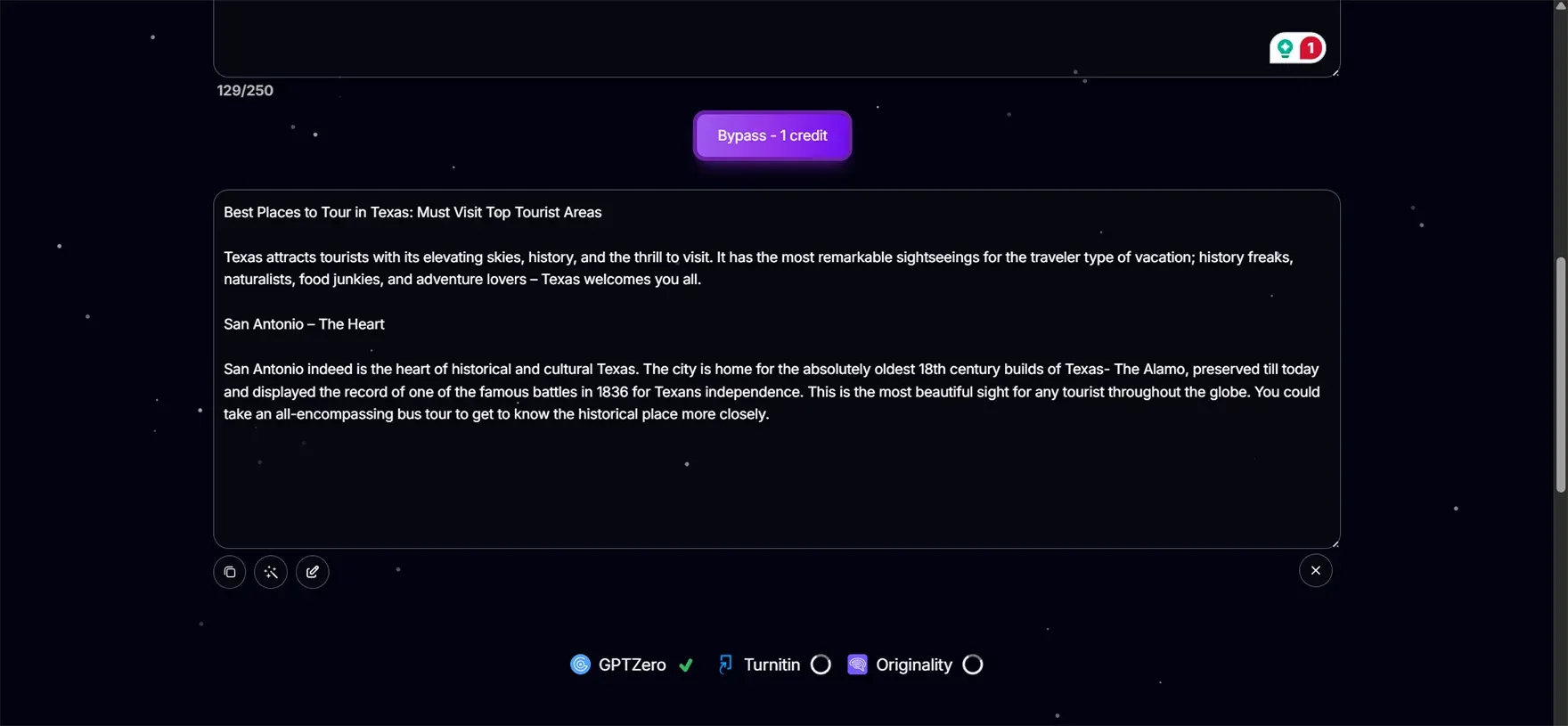Viewport: 1568px width, 726px height.
Task: Dismiss the output panel with the X icon
Action: coord(1316,570)
